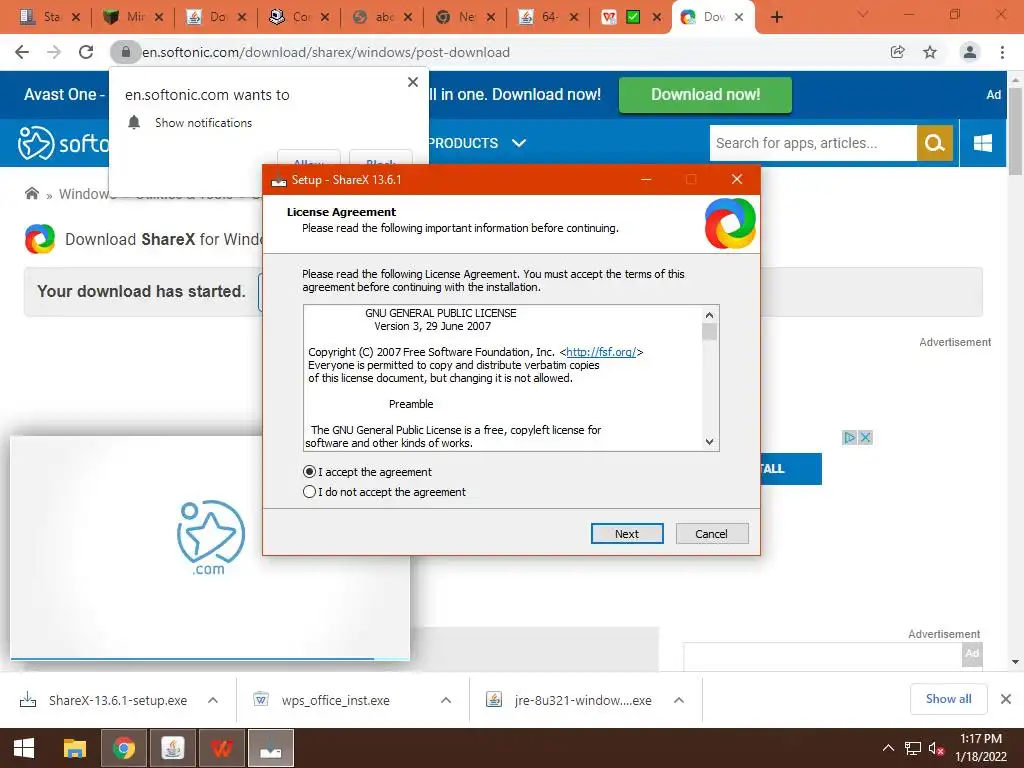Screen dimensions: 1024x768
Task: Close the notification permission popup
Action: pos(413,82)
